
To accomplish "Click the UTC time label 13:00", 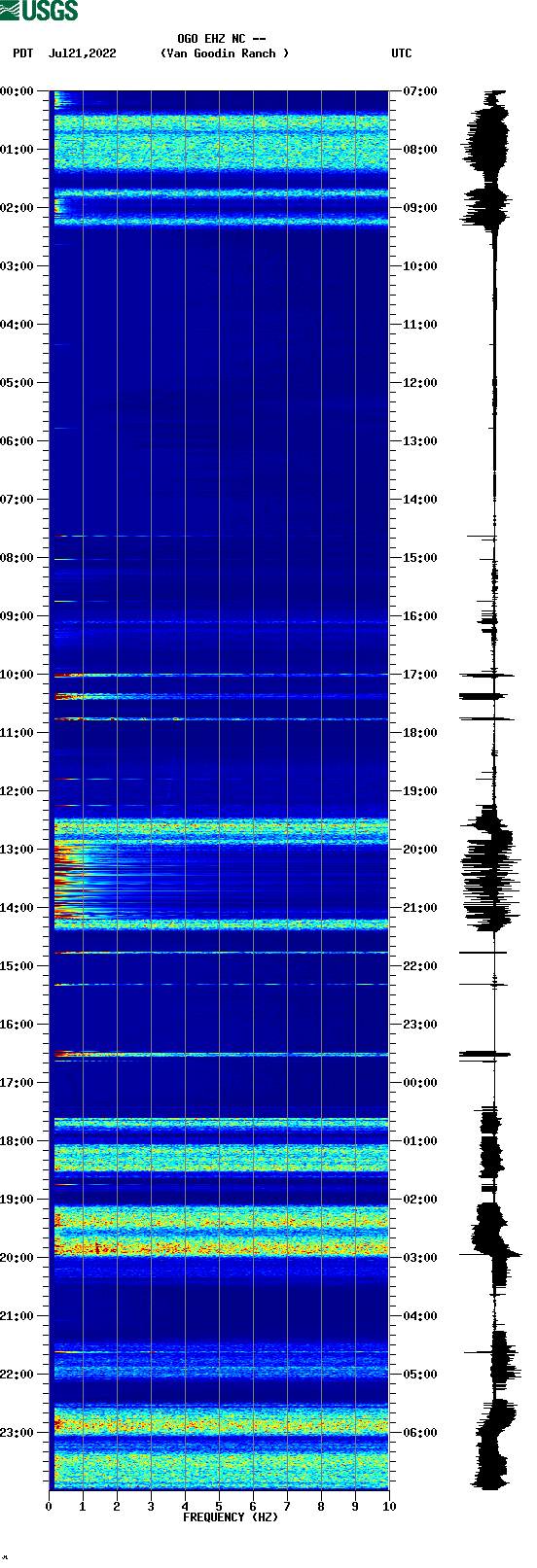I will coord(420,441).
